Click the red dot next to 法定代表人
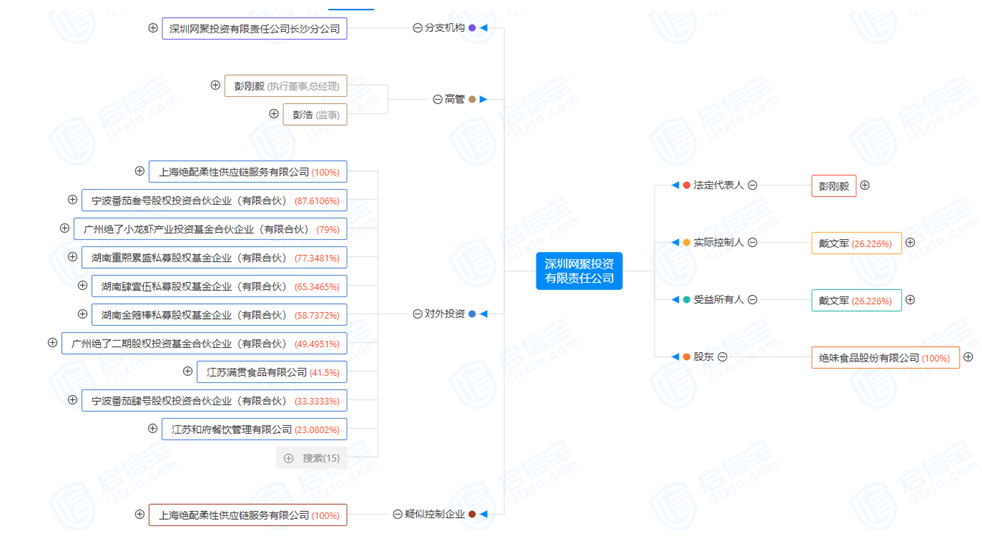This screenshot has height=536, width=982. pos(686,185)
